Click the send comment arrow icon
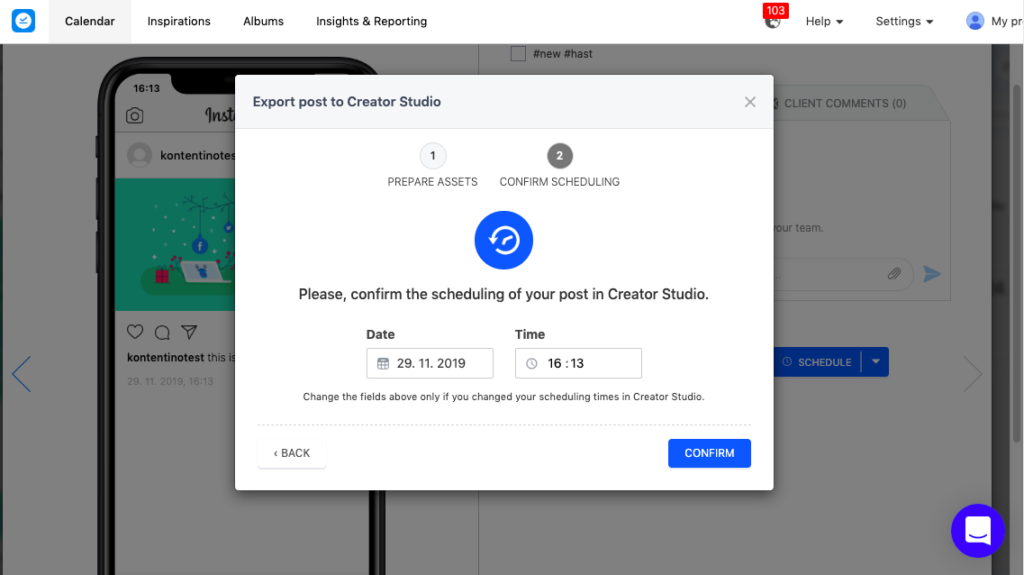Viewport: 1024px width, 575px height. (932, 274)
